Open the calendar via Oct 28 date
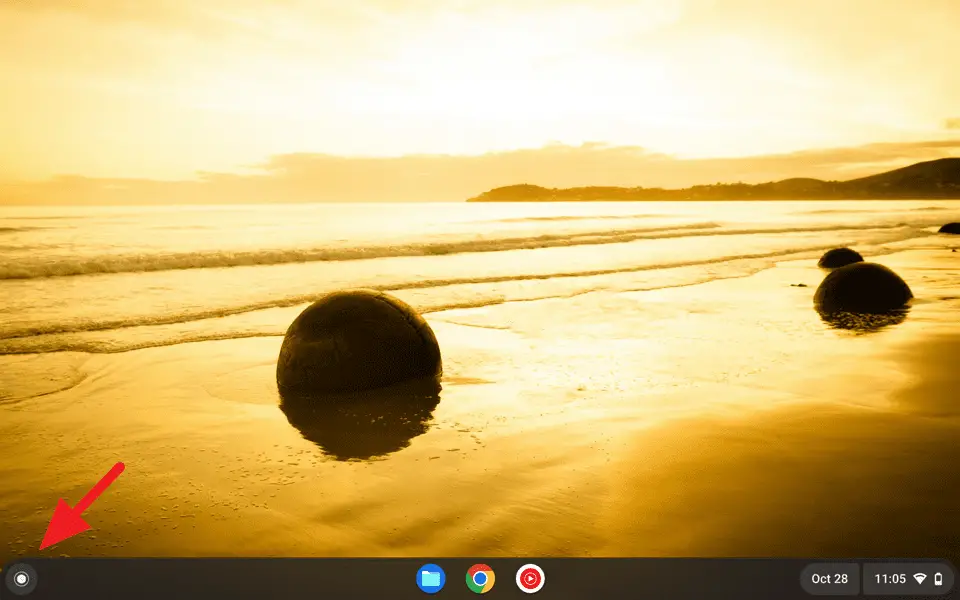960x600 pixels. [x=829, y=579]
